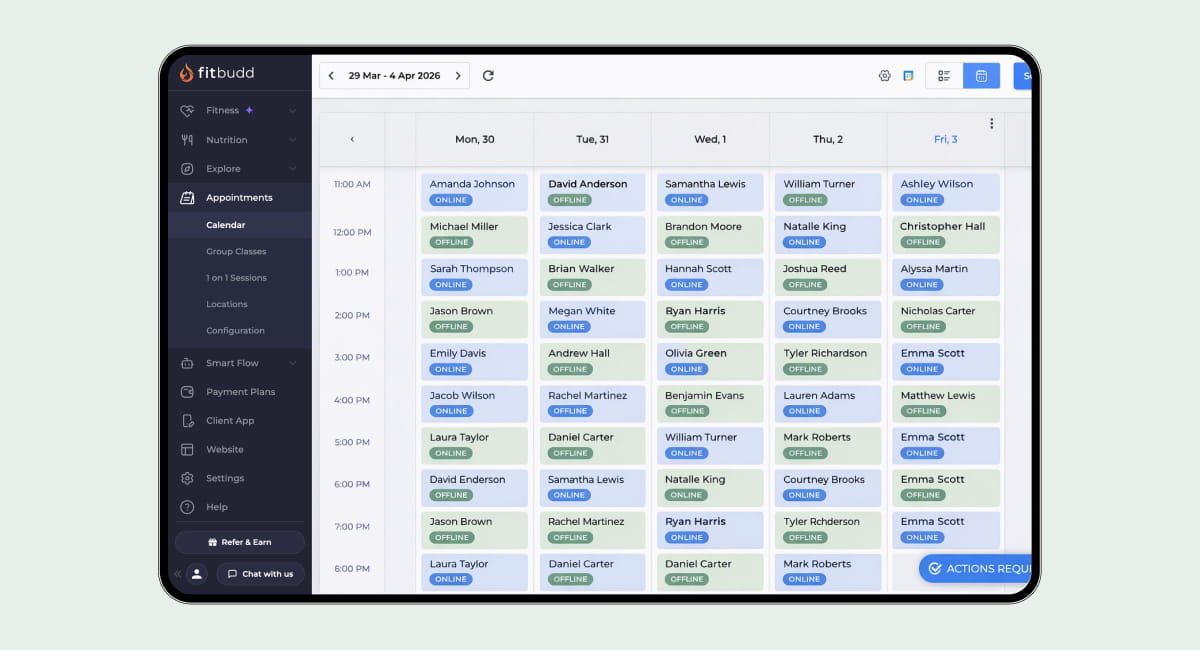The image size is (1200, 650).
Task: Click the Payment Plans icon
Action: 187,392
